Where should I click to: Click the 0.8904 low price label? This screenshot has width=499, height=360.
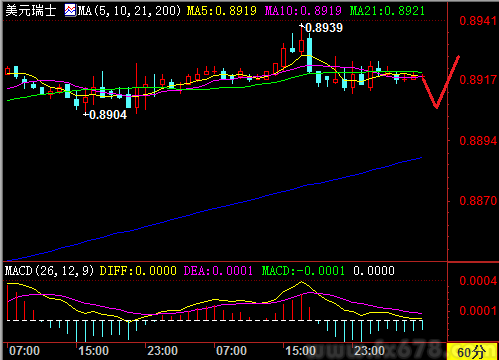pos(108,115)
